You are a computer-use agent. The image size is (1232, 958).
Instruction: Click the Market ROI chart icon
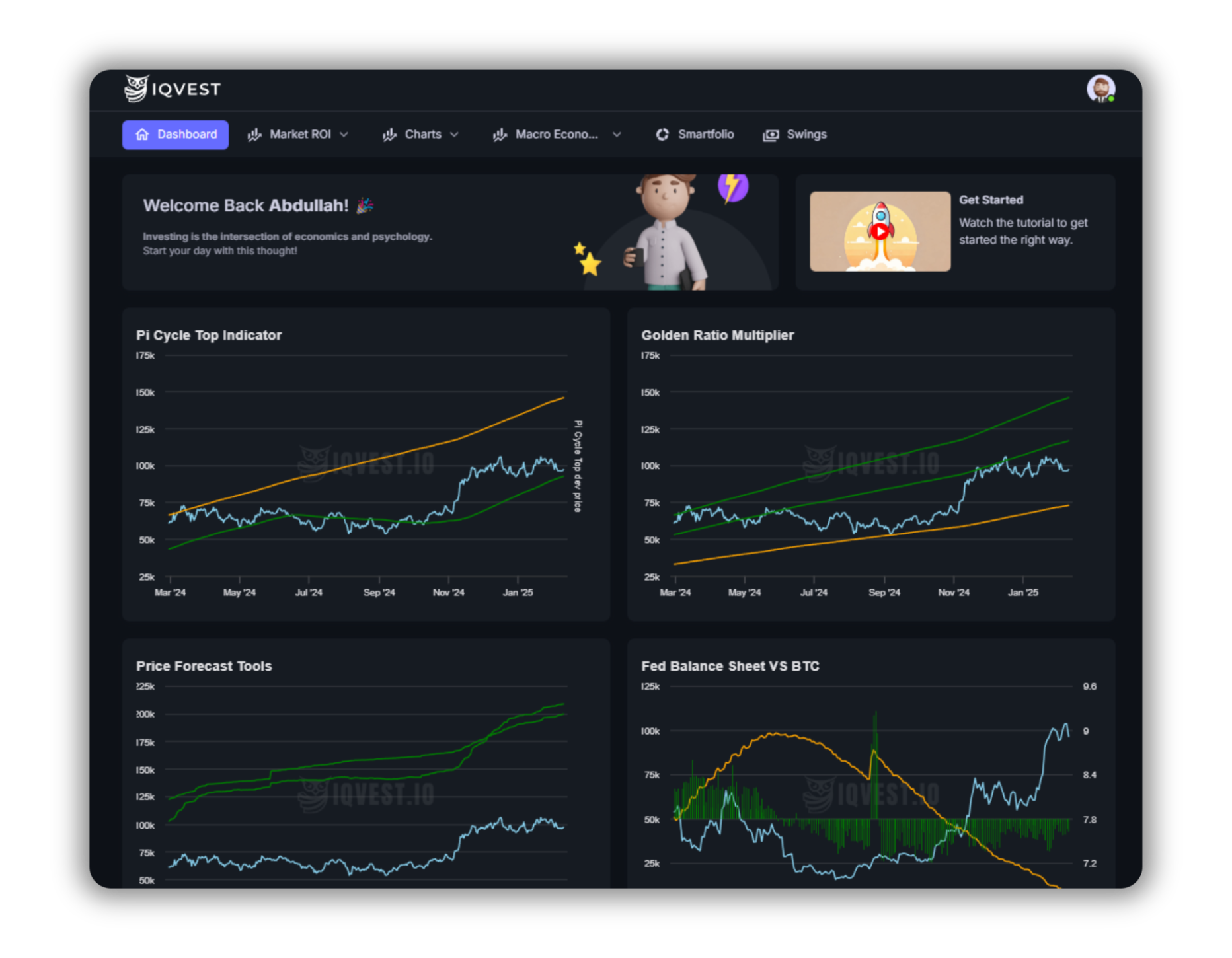(254, 134)
